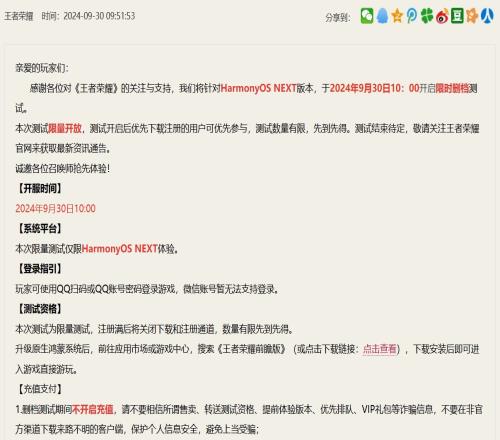500x440 pixels.
Task: Click the 分享到 share label
Action: 338,17
